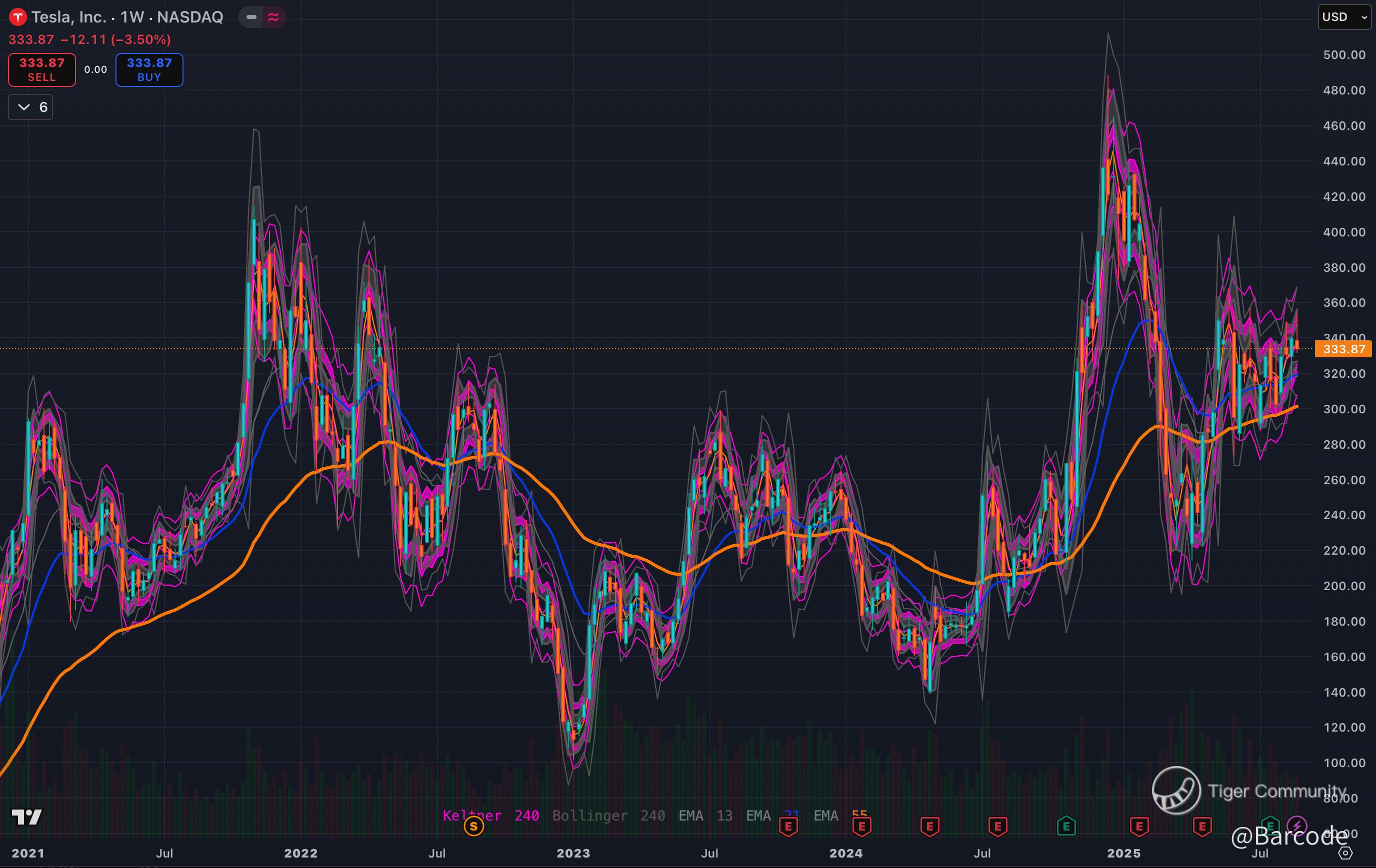This screenshot has height=868, width=1376.
Task: Click the green earnings marker before 2025
Action: click(x=1066, y=826)
